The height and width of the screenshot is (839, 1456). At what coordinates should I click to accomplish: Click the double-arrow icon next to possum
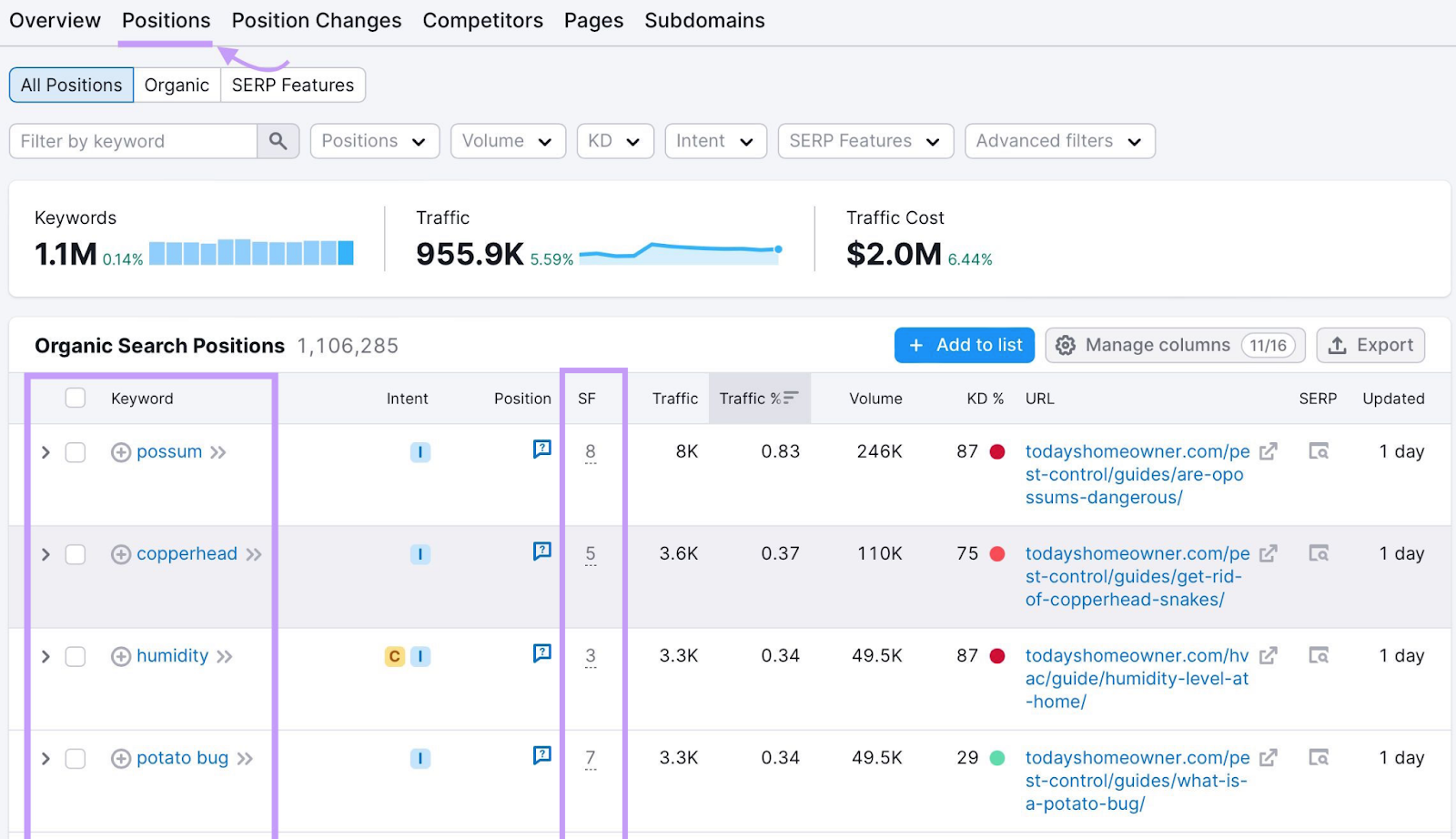click(x=218, y=452)
